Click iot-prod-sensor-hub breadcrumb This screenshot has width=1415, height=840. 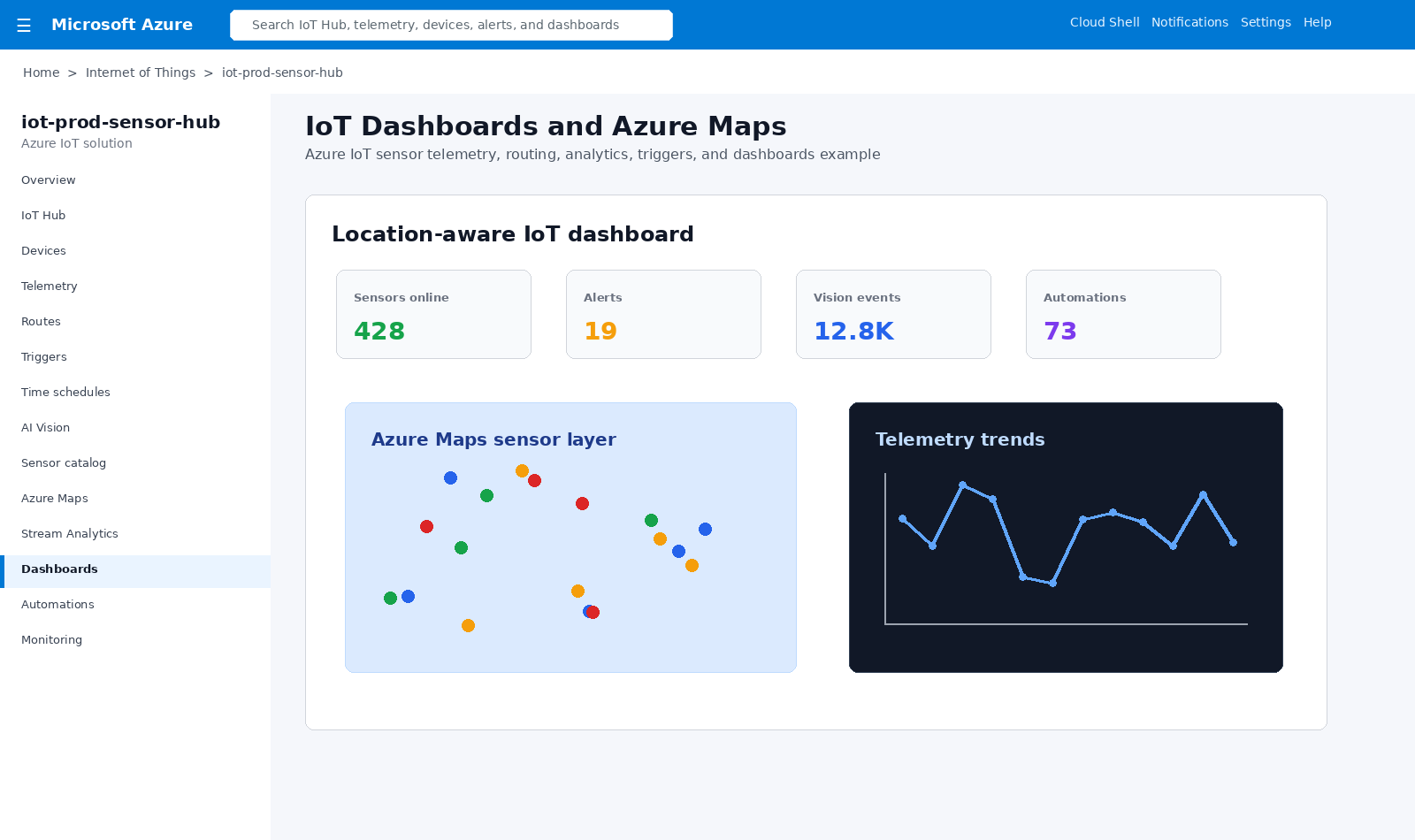click(x=282, y=73)
